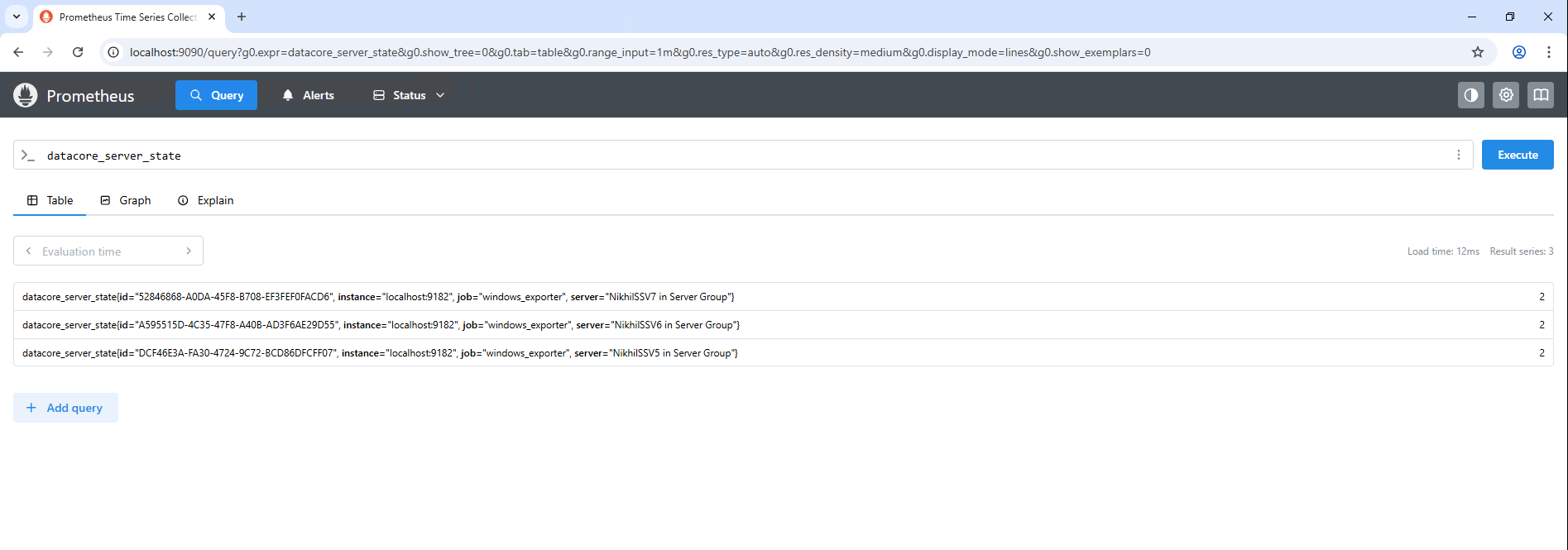Open the tab search dropdown

tap(17, 17)
